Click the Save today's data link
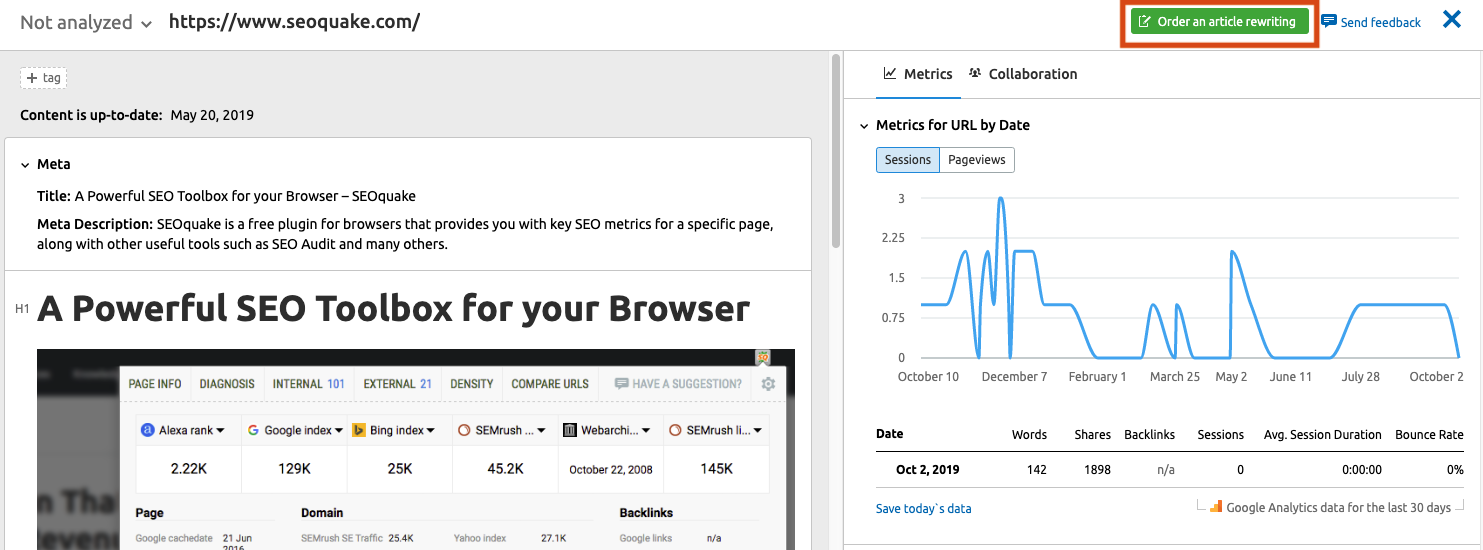1483x550 pixels. tap(923, 508)
